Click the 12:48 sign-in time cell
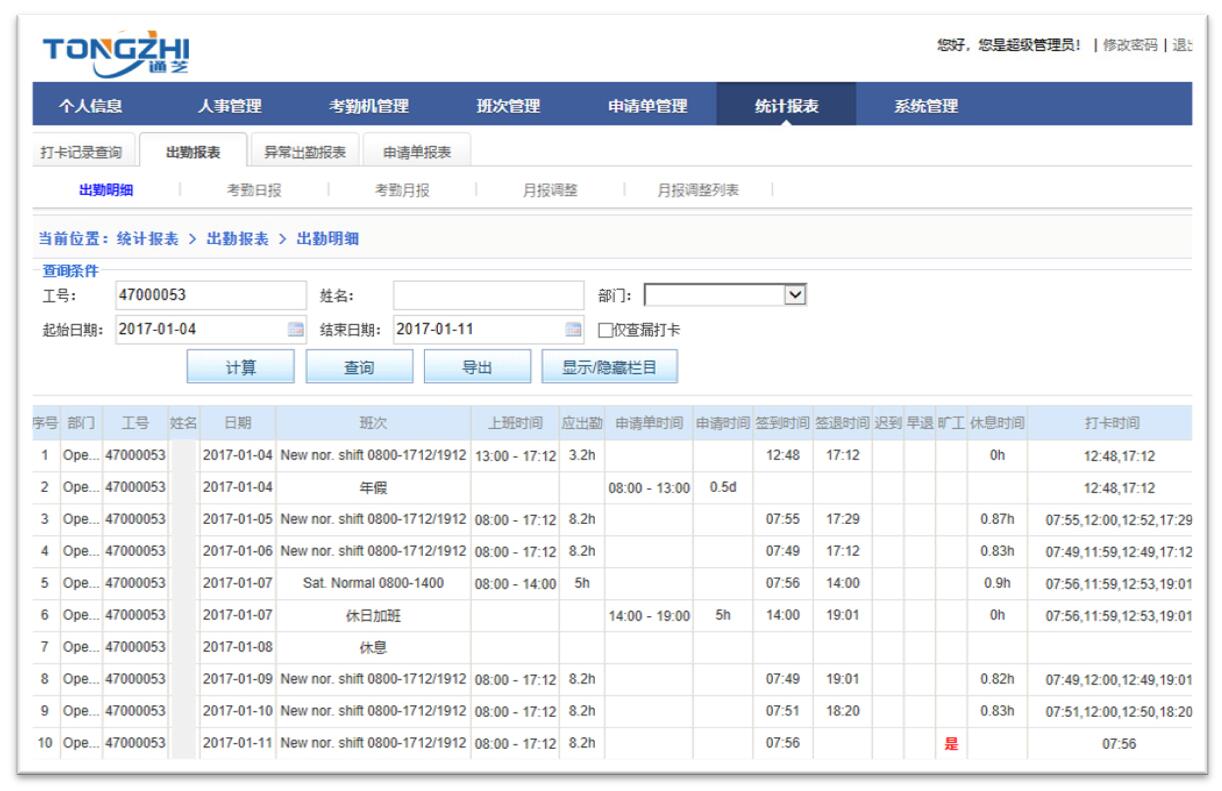The height and width of the screenshot is (791, 1222). [x=783, y=456]
